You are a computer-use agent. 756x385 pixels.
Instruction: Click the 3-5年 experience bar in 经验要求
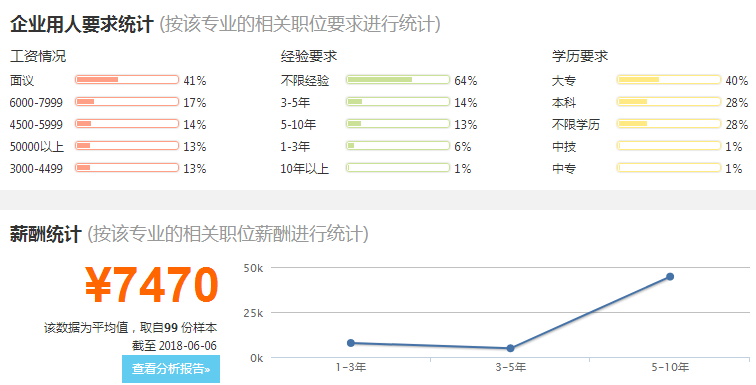click(x=398, y=102)
